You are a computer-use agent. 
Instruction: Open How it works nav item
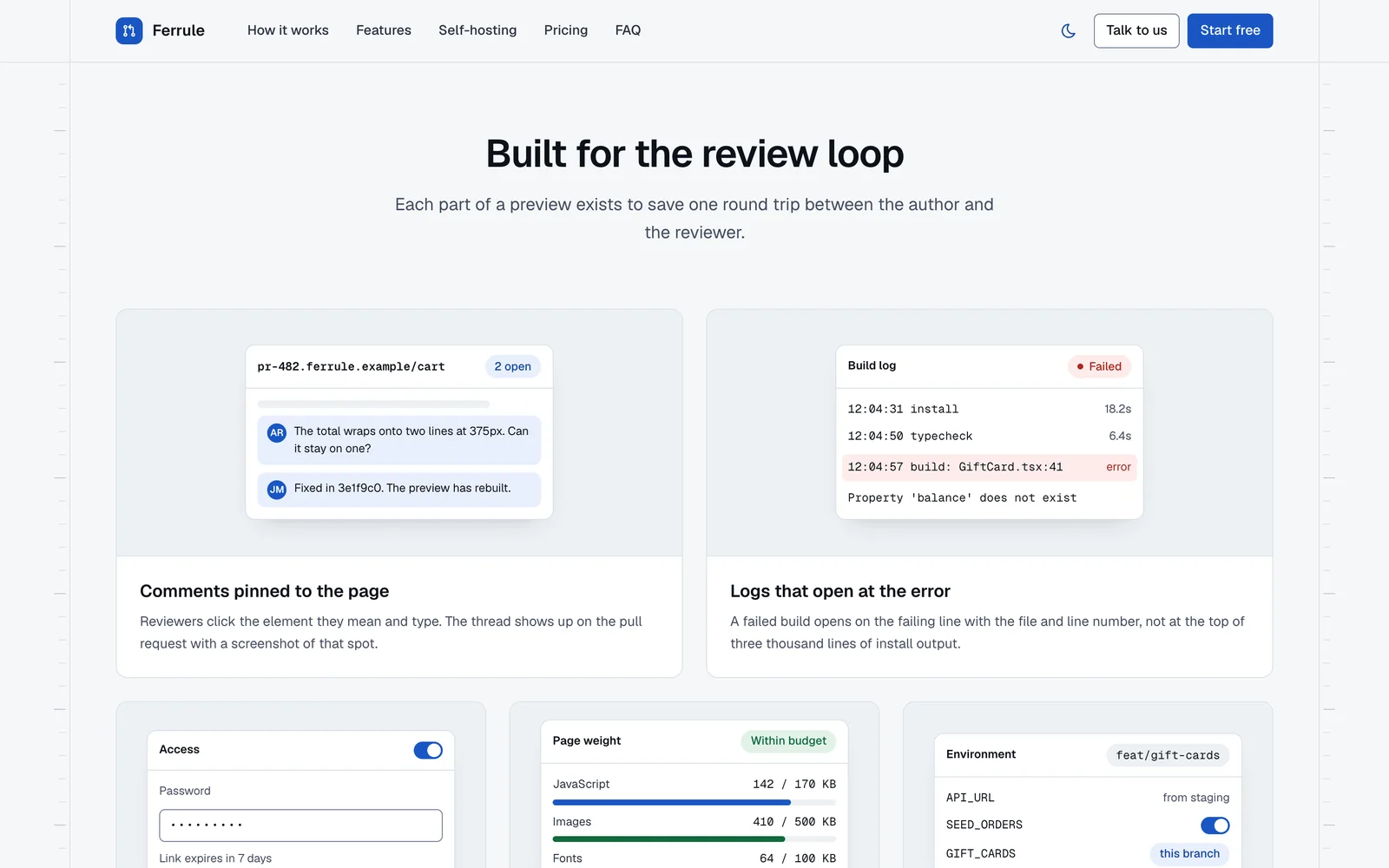pyautogui.click(x=288, y=30)
